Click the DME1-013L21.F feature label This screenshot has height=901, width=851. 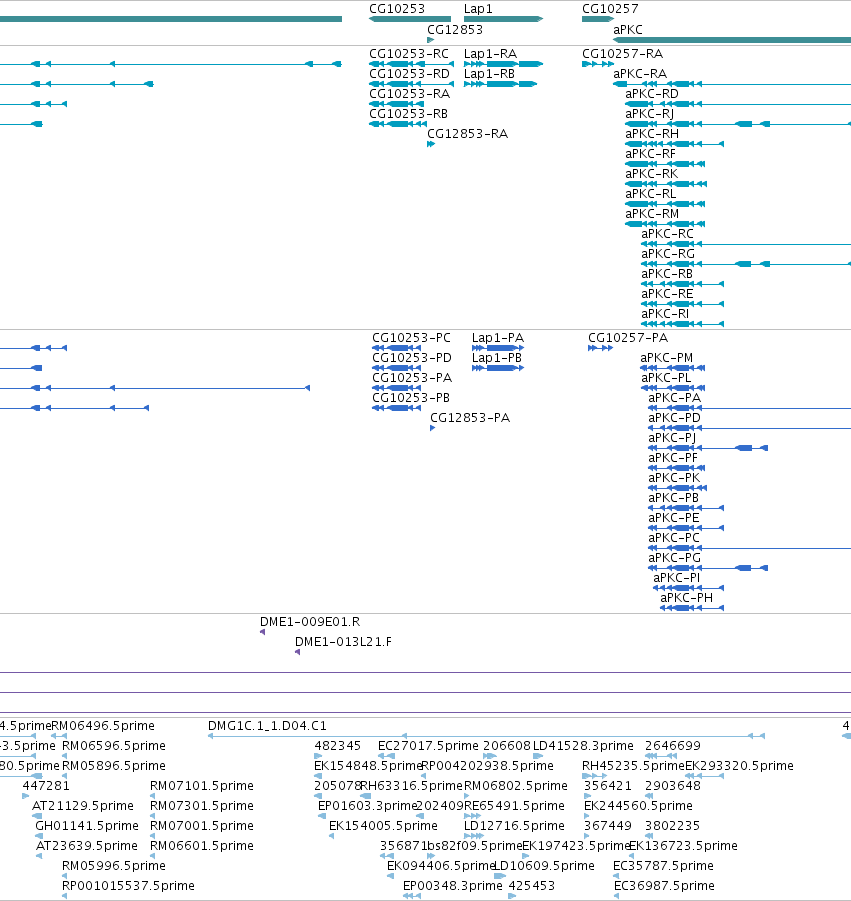point(344,642)
